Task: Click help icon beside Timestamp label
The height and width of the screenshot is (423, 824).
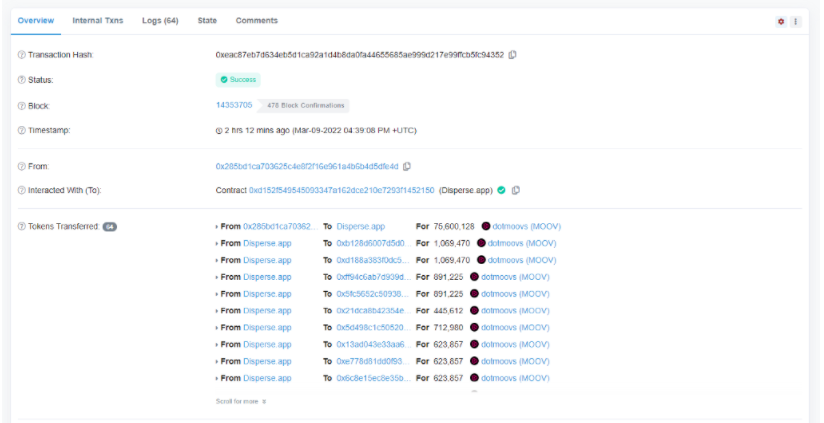Action: (x=22, y=130)
